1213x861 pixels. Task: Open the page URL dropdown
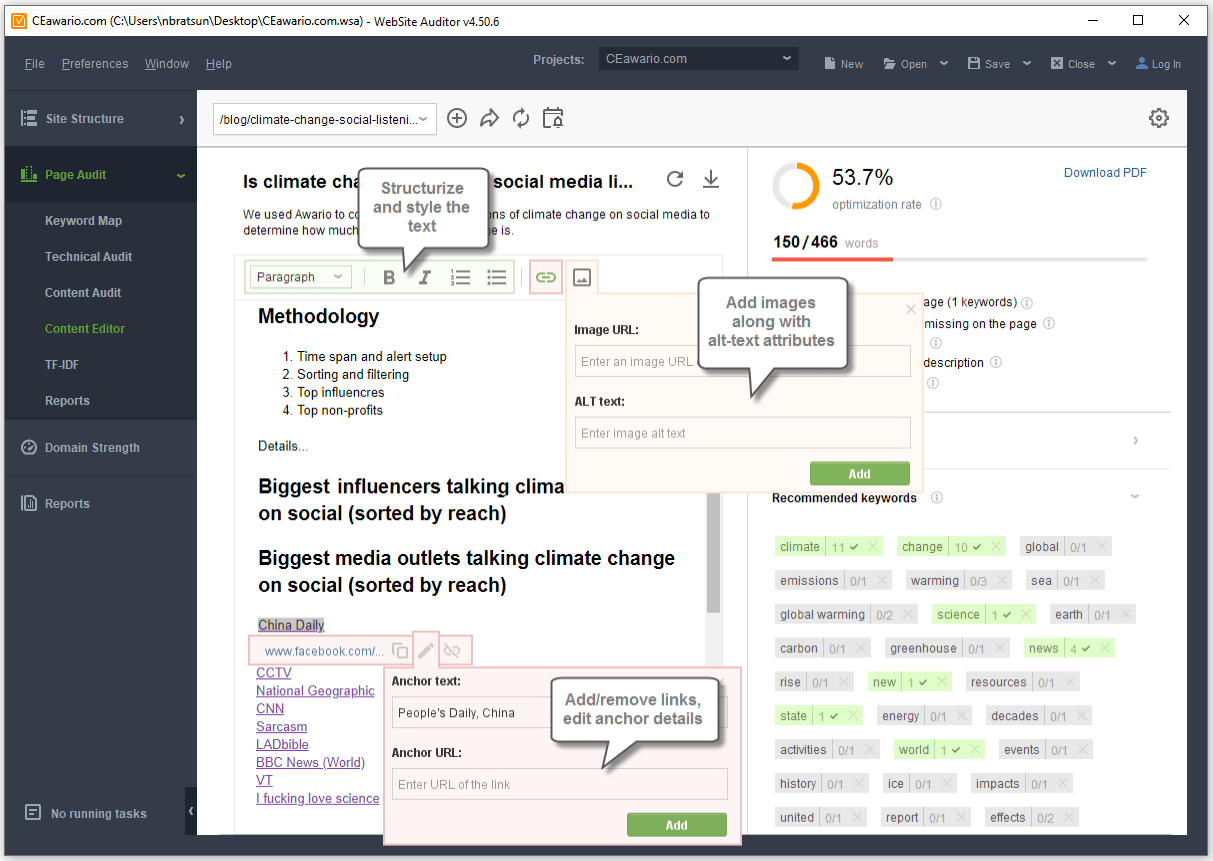pyautogui.click(x=326, y=119)
